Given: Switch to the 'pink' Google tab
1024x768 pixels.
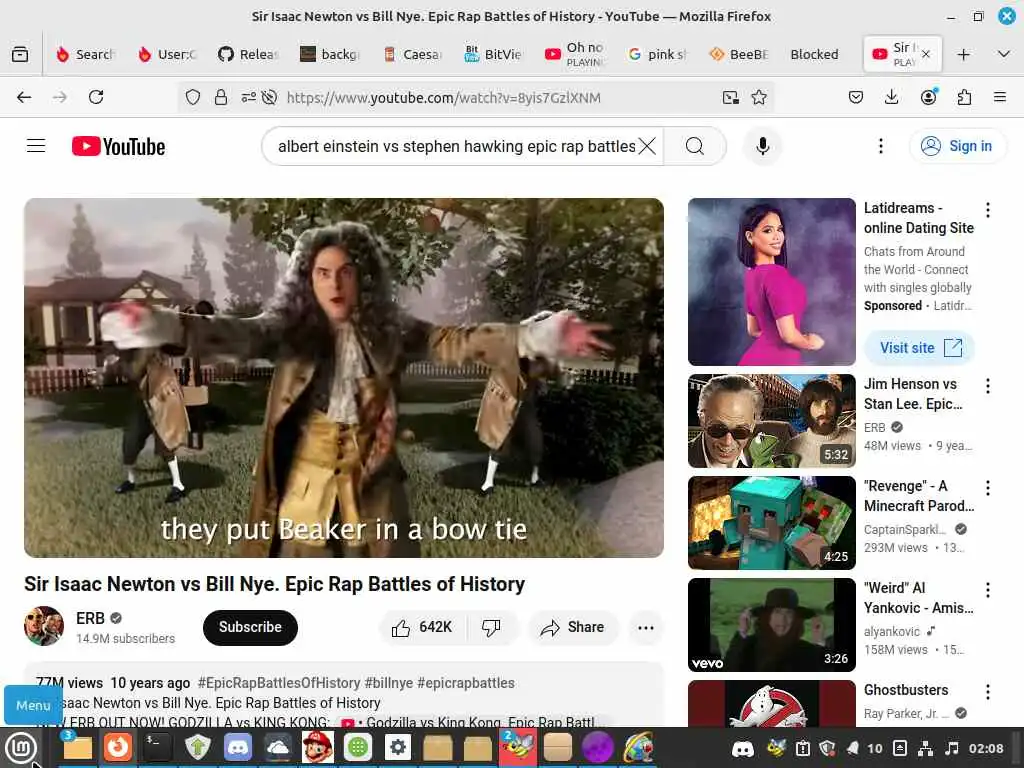Looking at the screenshot, I should click(x=658, y=54).
